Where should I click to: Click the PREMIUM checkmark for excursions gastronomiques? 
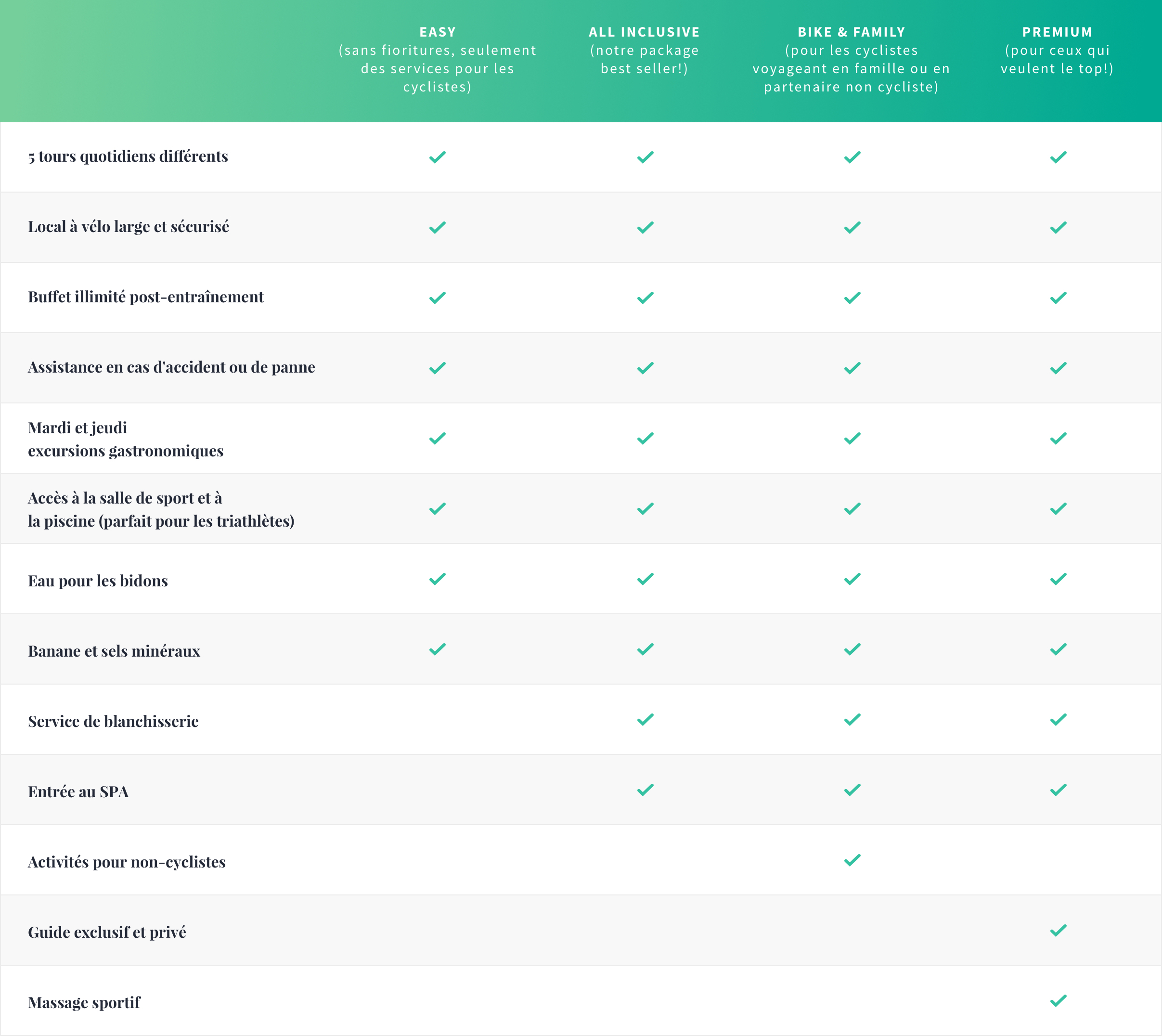(1058, 438)
